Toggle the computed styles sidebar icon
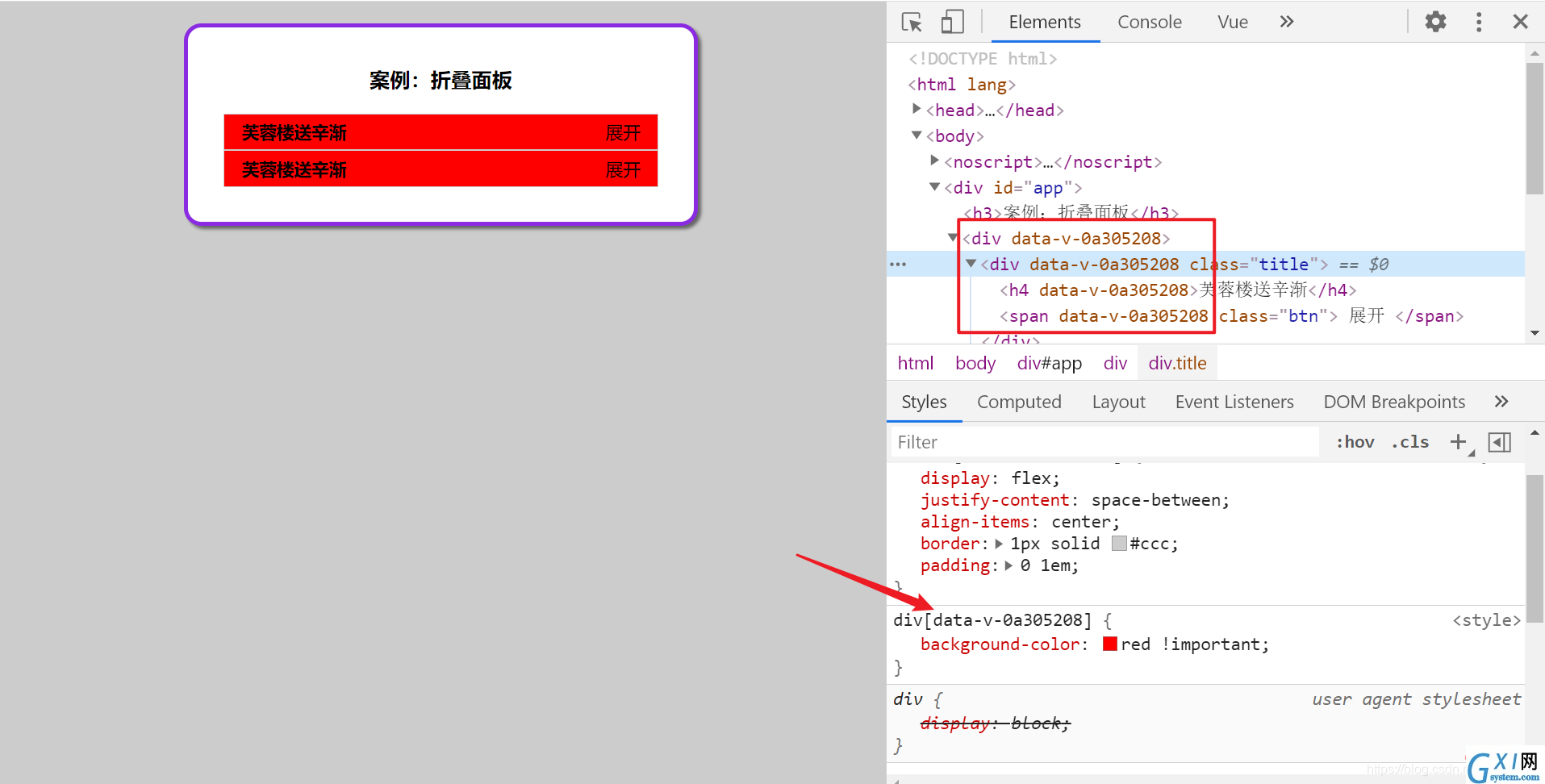Viewport: 1545px width, 784px height. click(1500, 442)
